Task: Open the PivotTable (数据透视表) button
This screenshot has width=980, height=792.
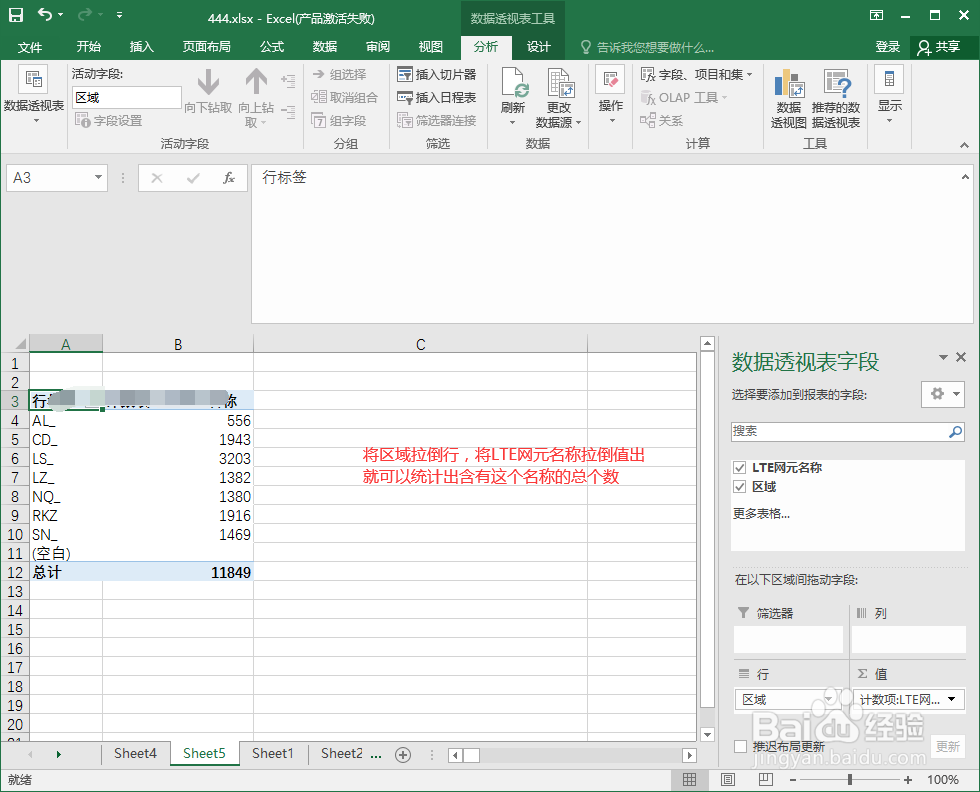Action: coord(34,95)
